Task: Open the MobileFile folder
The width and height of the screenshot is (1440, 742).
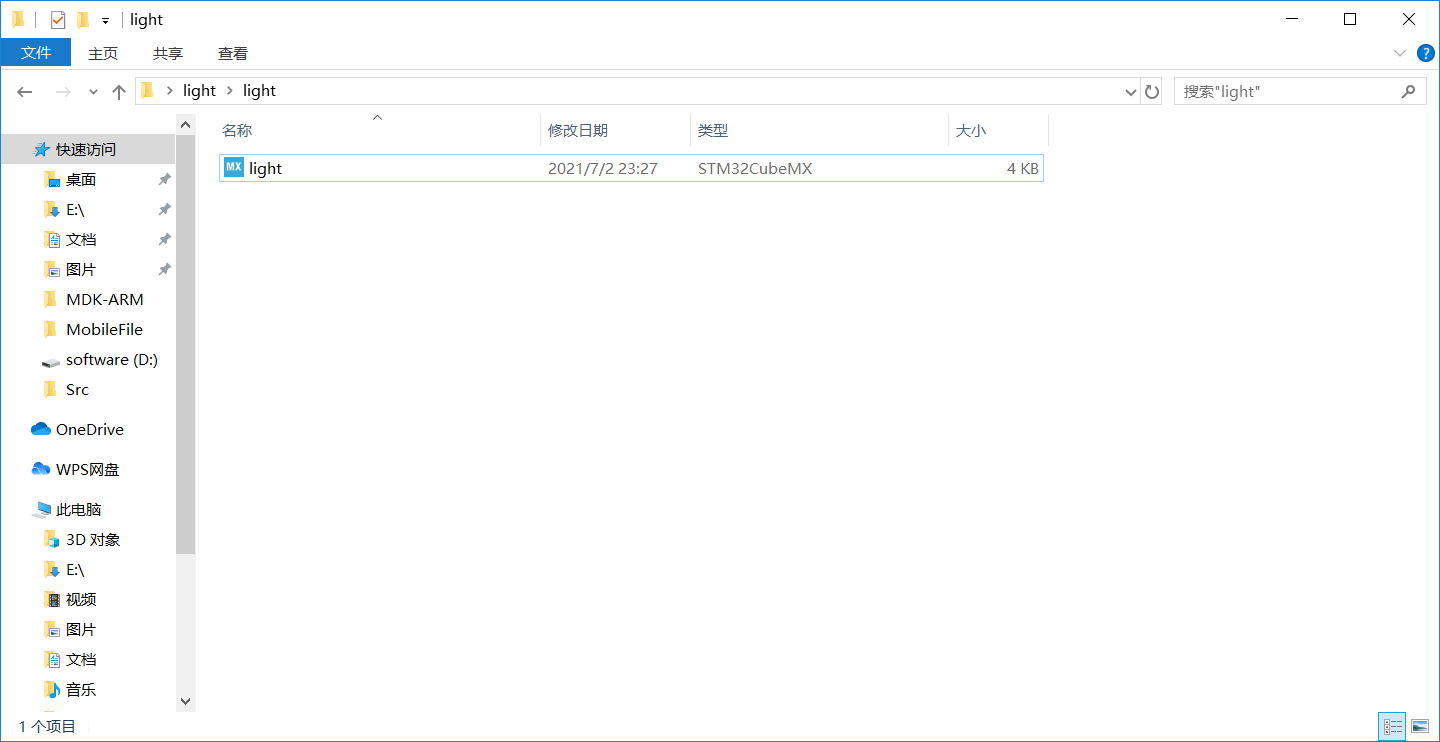Action: (104, 330)
